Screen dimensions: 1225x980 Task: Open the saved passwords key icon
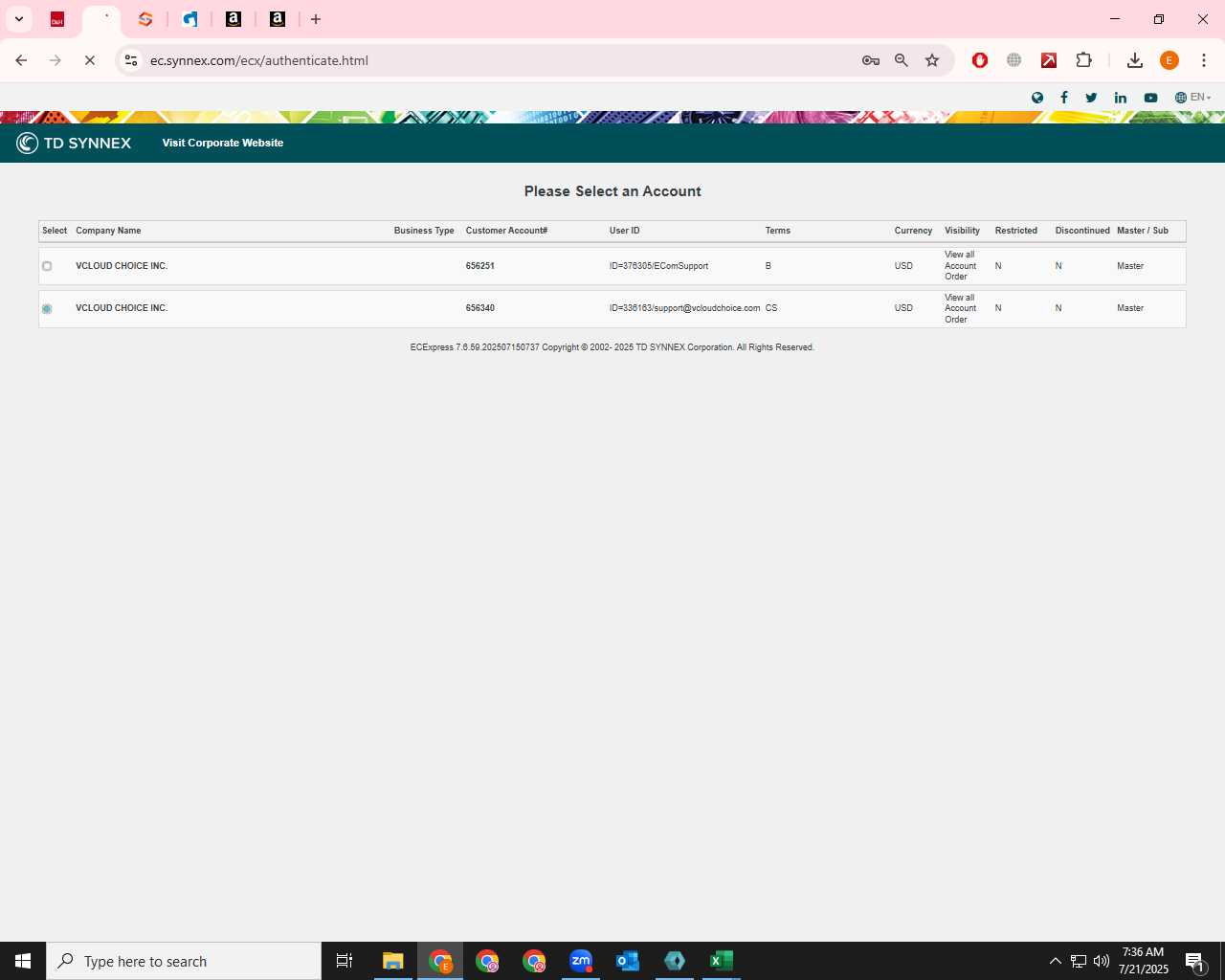point(871,60)
